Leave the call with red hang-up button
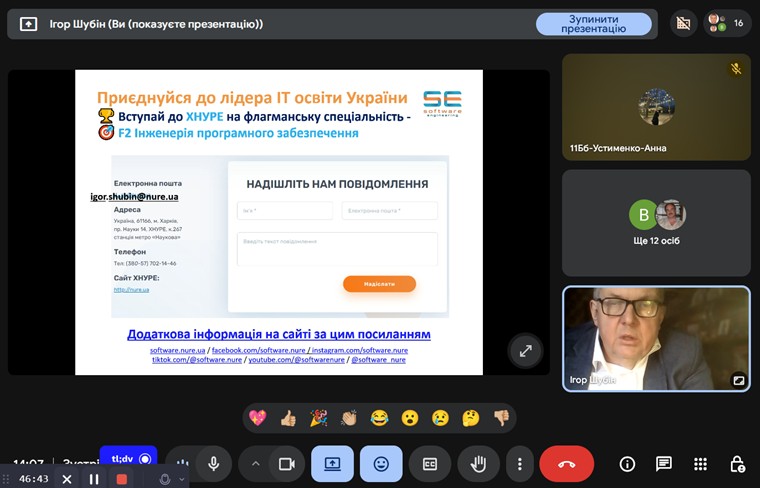Screen dimensions: 760x488 [x=566, y=464]
